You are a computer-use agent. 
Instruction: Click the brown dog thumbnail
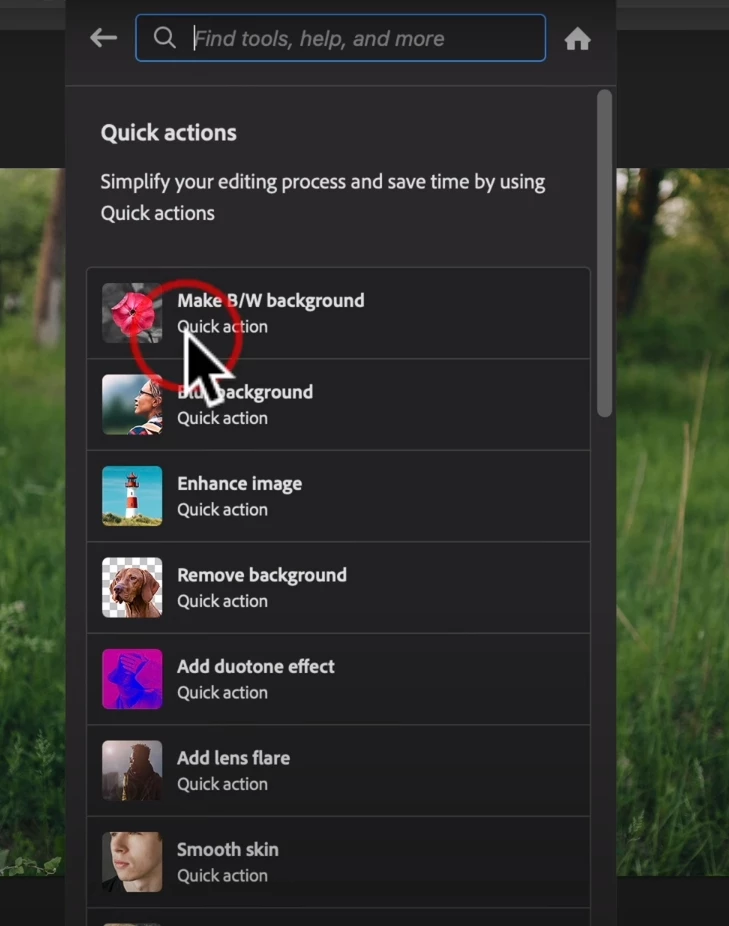(132, 588)
